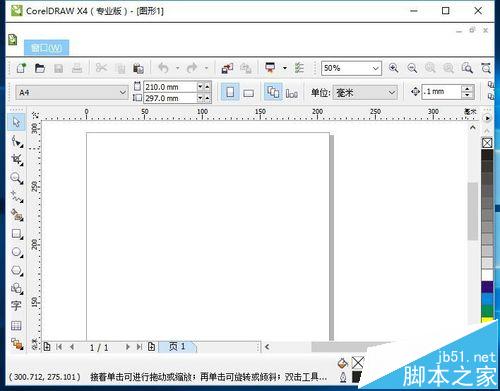Go to the previous page
The width and height of the screenshot is (500, 391).
pyautogui.click(x=72, y=347)
